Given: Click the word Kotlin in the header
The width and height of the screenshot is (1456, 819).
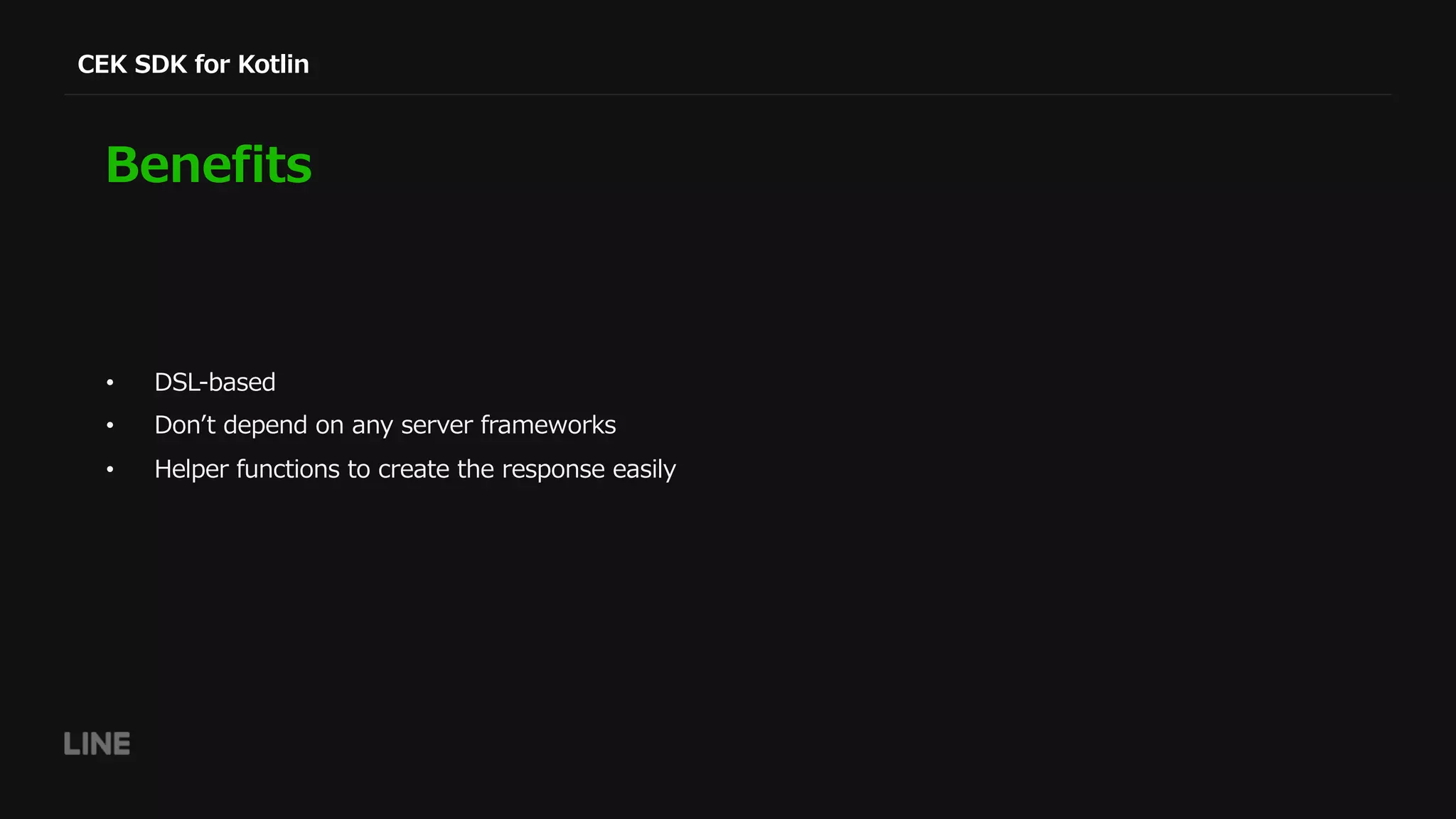Looking at the screenshot, I should [x=273, y=65].
